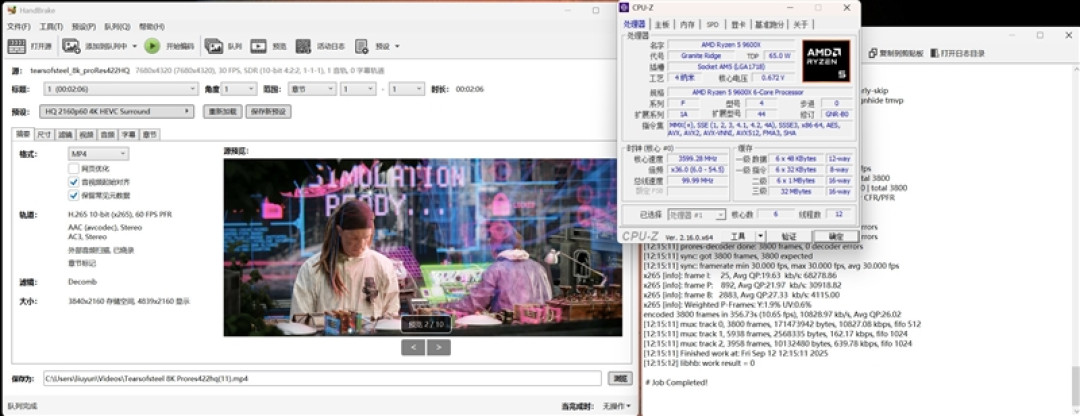Click the AMD Ryzen 5 logo in CPU-Z
The width and height of the screenshot is (1080, 416).
pyautogui.click(x=826, y=61)
